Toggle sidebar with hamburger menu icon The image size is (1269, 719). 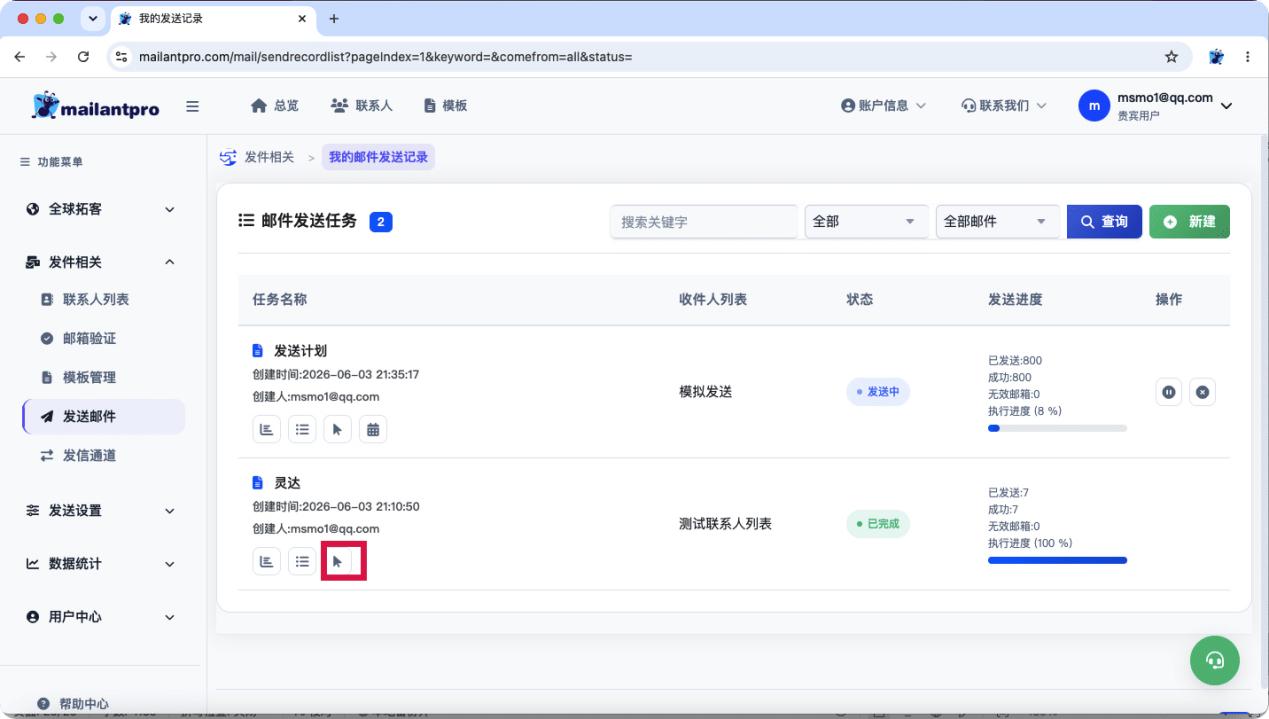pyautogui.click(x=193, y=106)
